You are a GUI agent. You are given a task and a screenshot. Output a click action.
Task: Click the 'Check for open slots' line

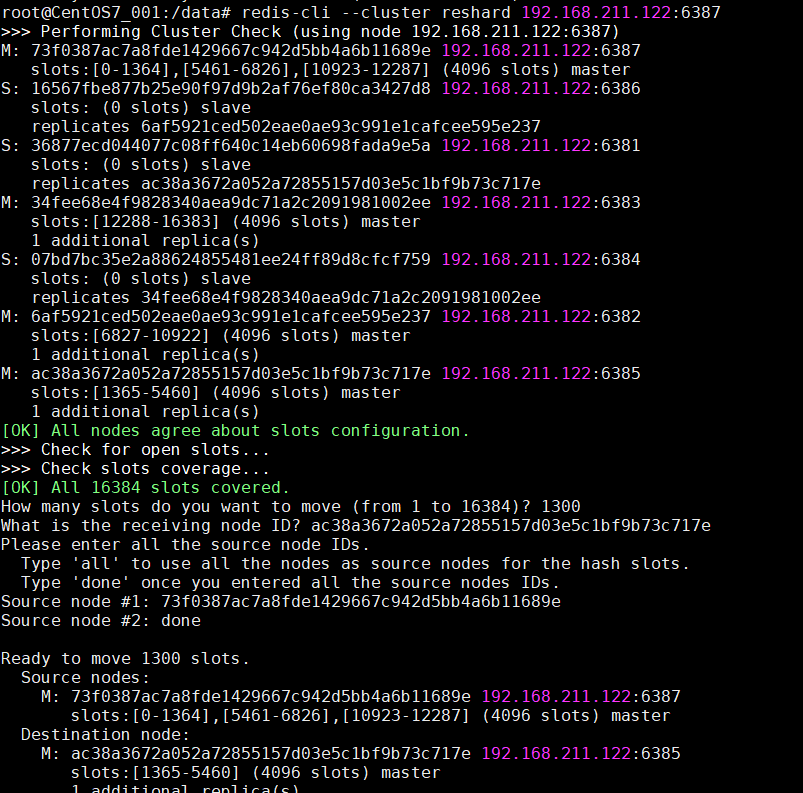pyautogui.click(x=135, y=449)
